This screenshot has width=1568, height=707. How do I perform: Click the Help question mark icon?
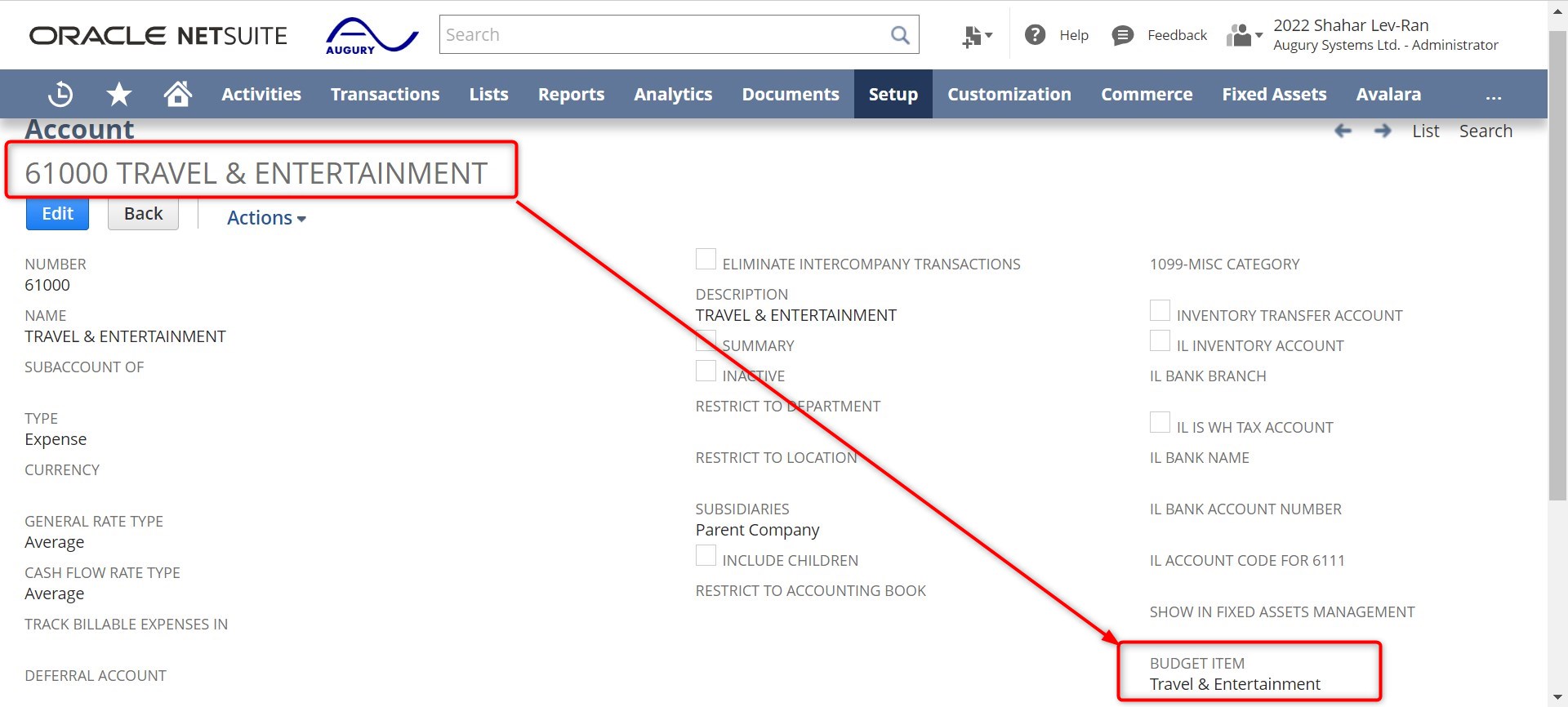[1035, 35]
